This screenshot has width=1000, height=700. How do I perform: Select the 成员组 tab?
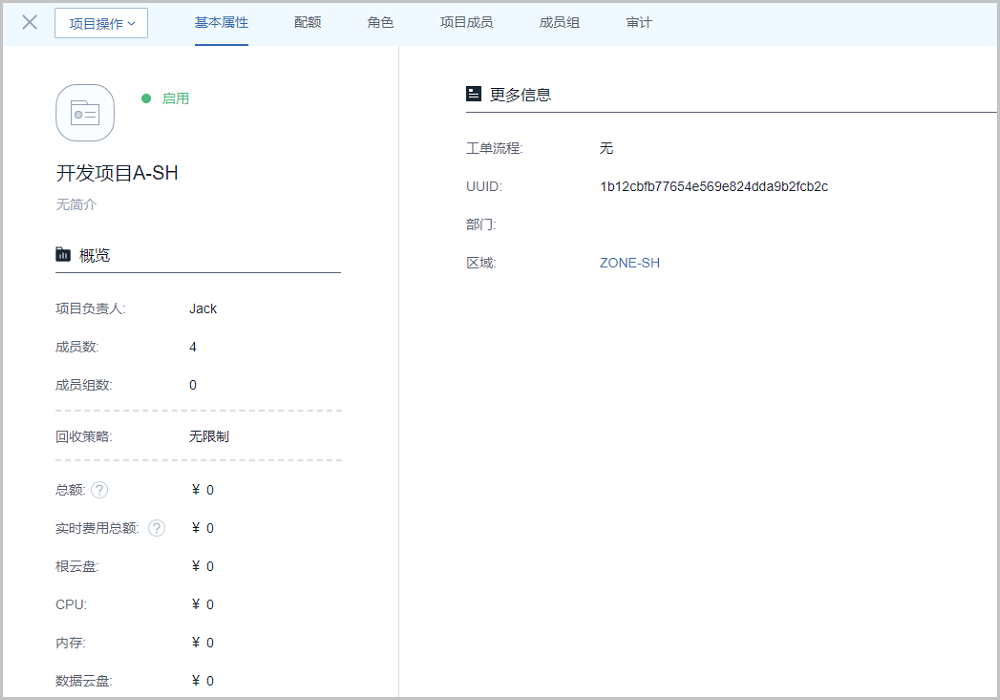pyautogui.click(x=559, y=22)
